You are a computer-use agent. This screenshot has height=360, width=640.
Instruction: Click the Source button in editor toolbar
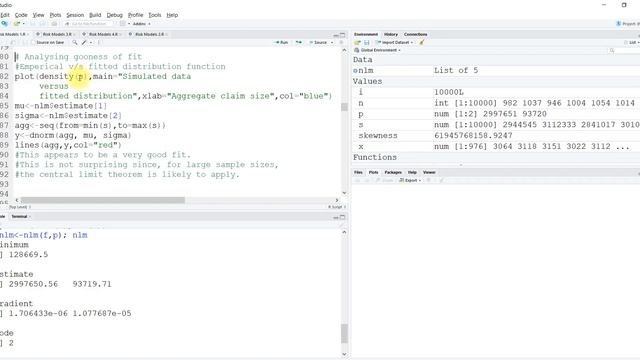[318, 42]
